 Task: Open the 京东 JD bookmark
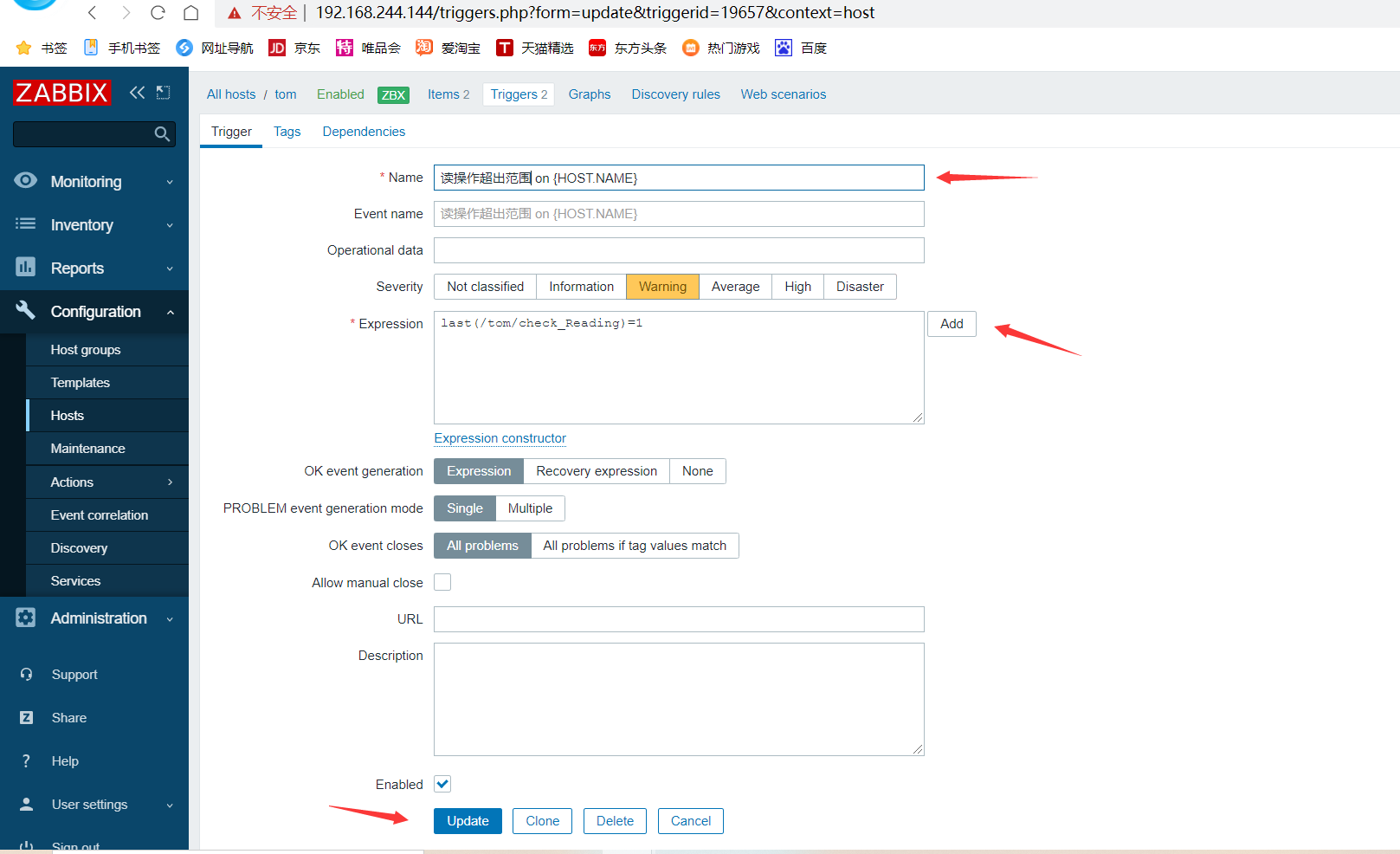pyautogui.click(x=294, y=48)
